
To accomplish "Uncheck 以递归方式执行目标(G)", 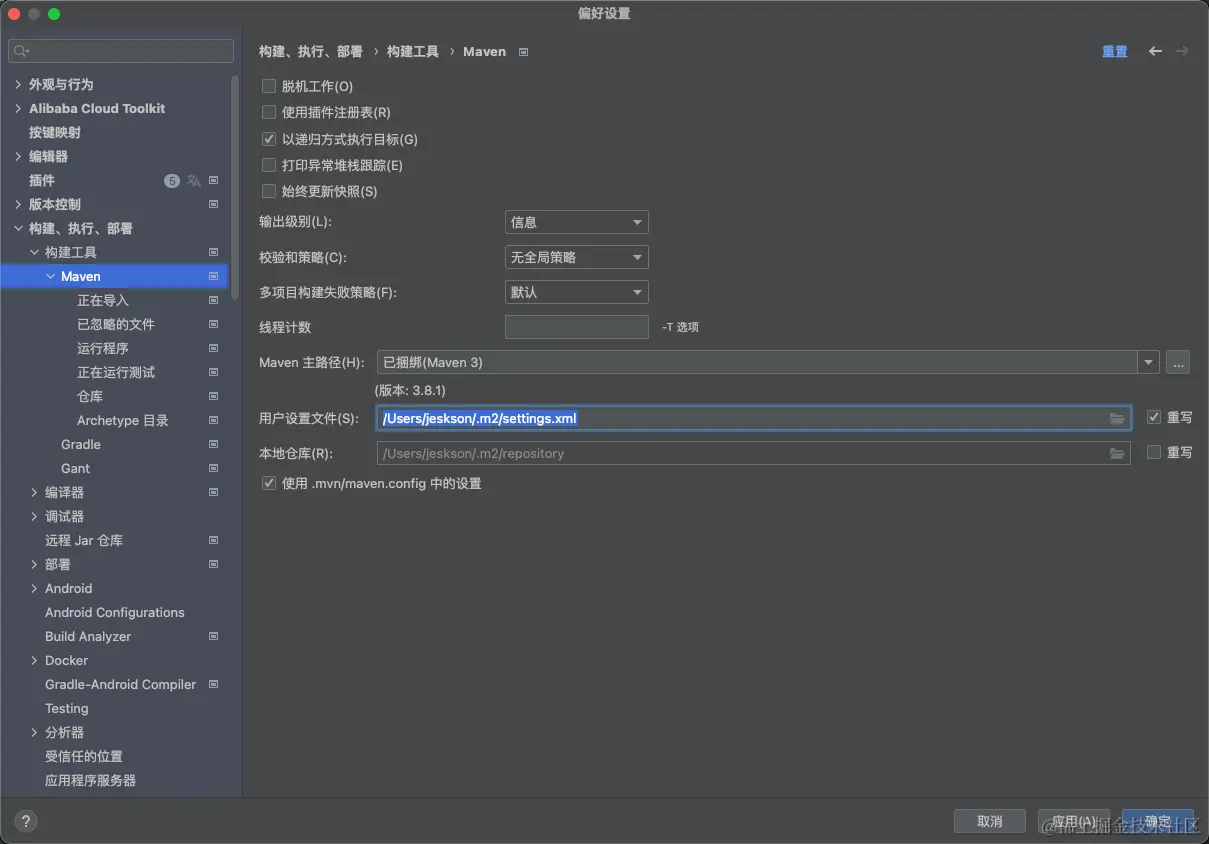I will coord(268,139).
